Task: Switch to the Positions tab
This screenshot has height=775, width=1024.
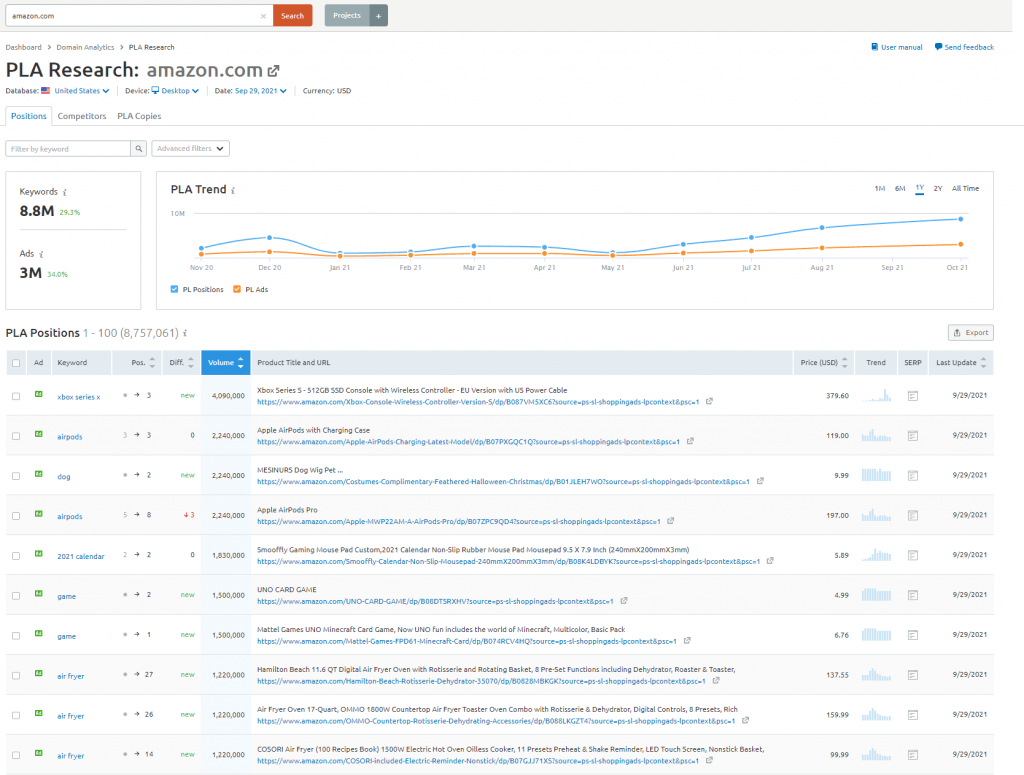Action: pos(29,116)
